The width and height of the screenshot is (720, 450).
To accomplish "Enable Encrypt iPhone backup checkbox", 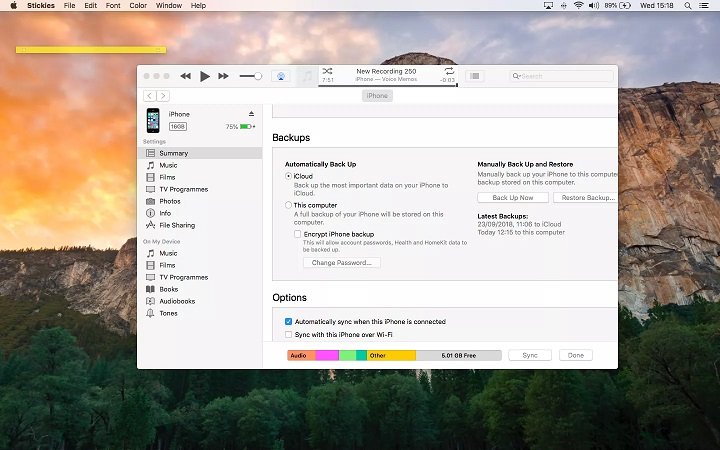I will 298,233.
